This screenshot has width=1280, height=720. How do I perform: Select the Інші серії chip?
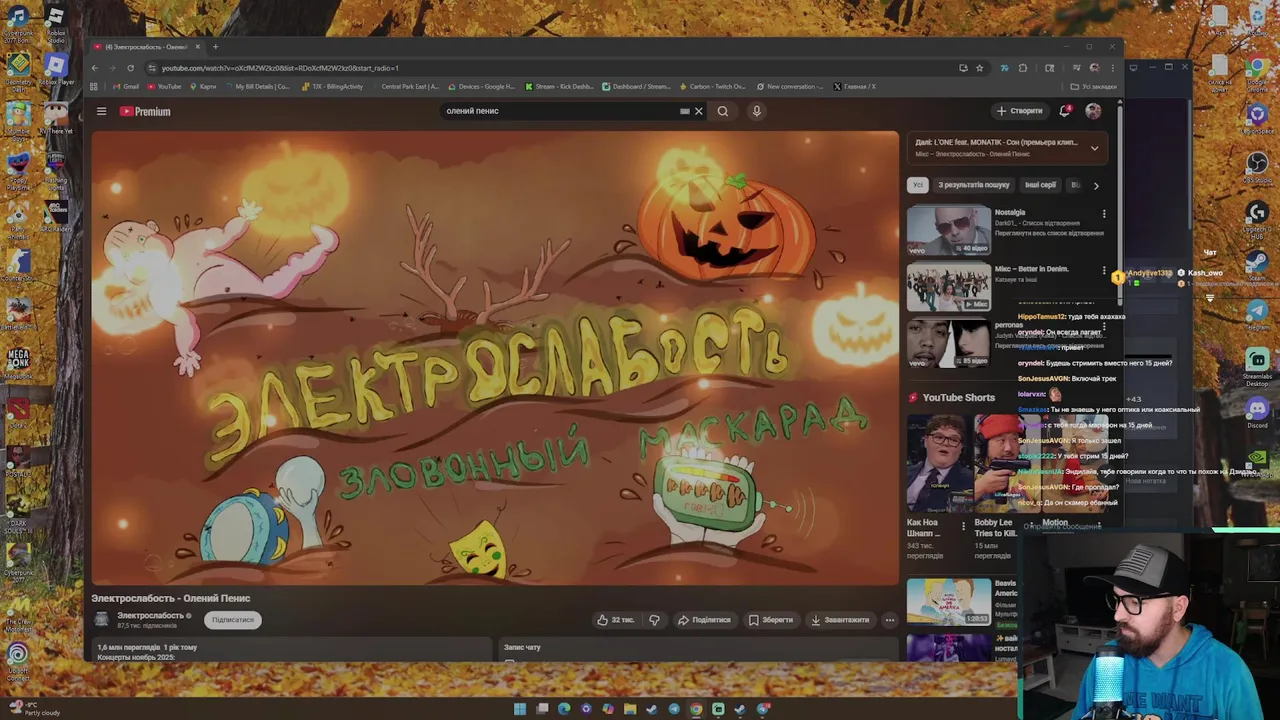1040,185
